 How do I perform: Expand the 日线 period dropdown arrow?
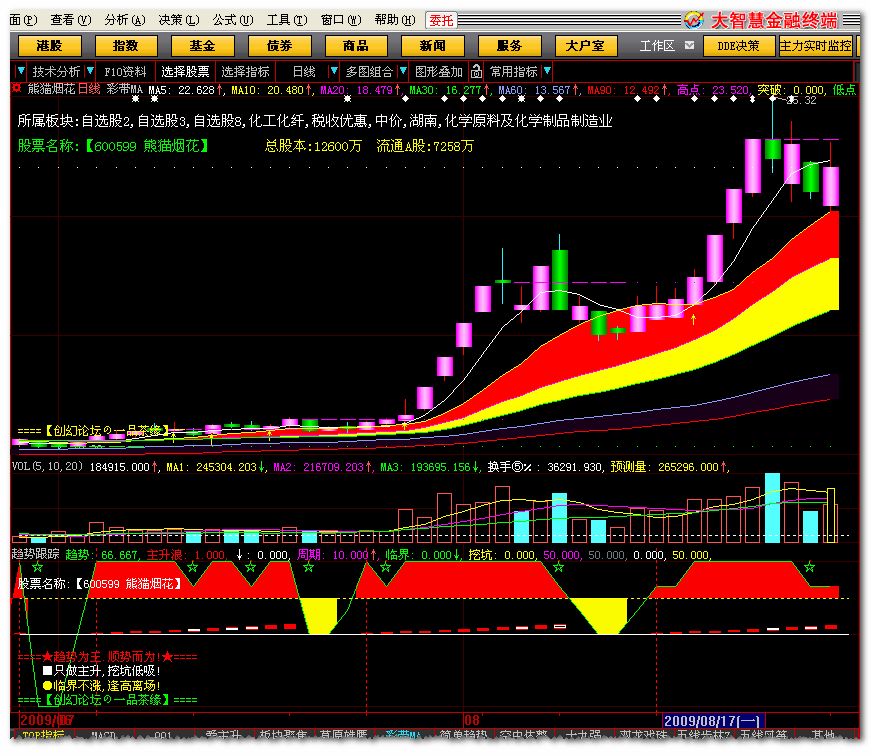(x=334, y=71)
